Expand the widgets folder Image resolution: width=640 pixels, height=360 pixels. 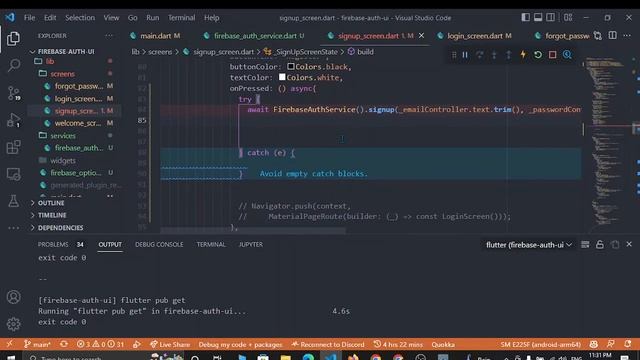tap(63, 160)
